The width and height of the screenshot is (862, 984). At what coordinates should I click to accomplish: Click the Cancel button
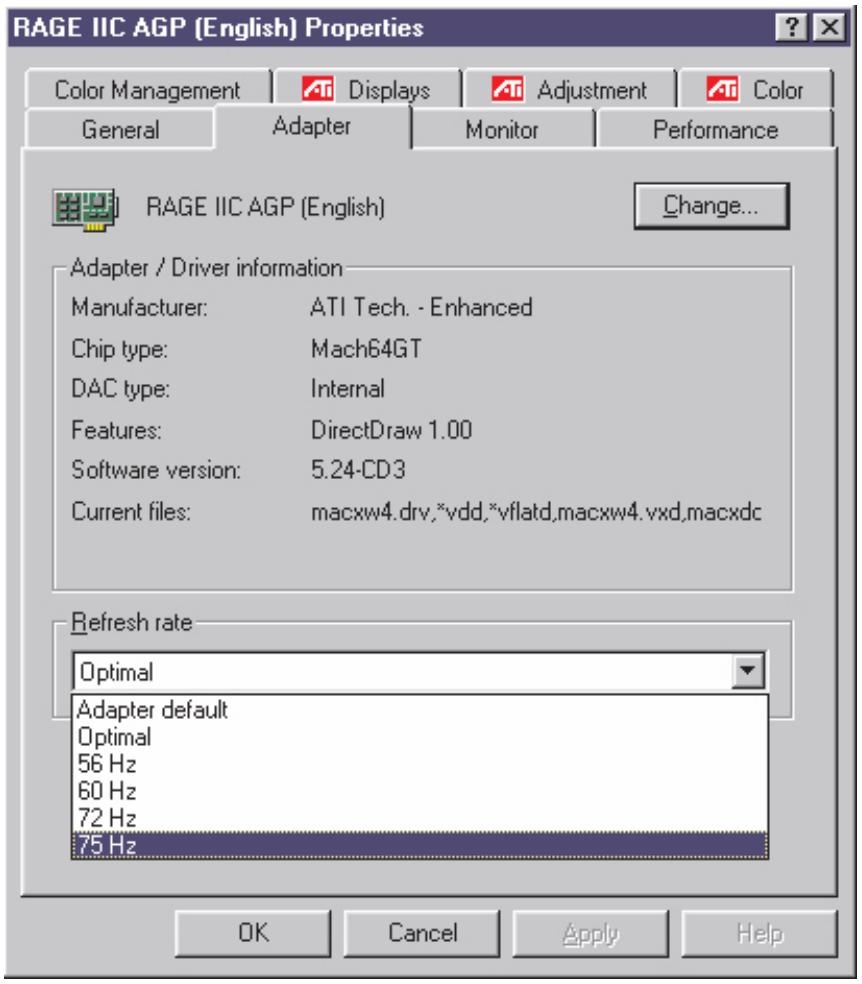[422, 933]
